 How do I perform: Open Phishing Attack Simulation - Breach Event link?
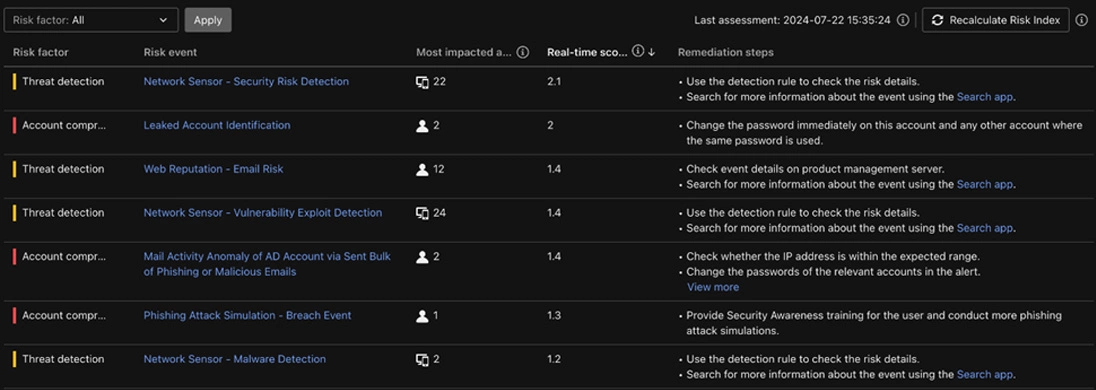click(x=247, y=316)
